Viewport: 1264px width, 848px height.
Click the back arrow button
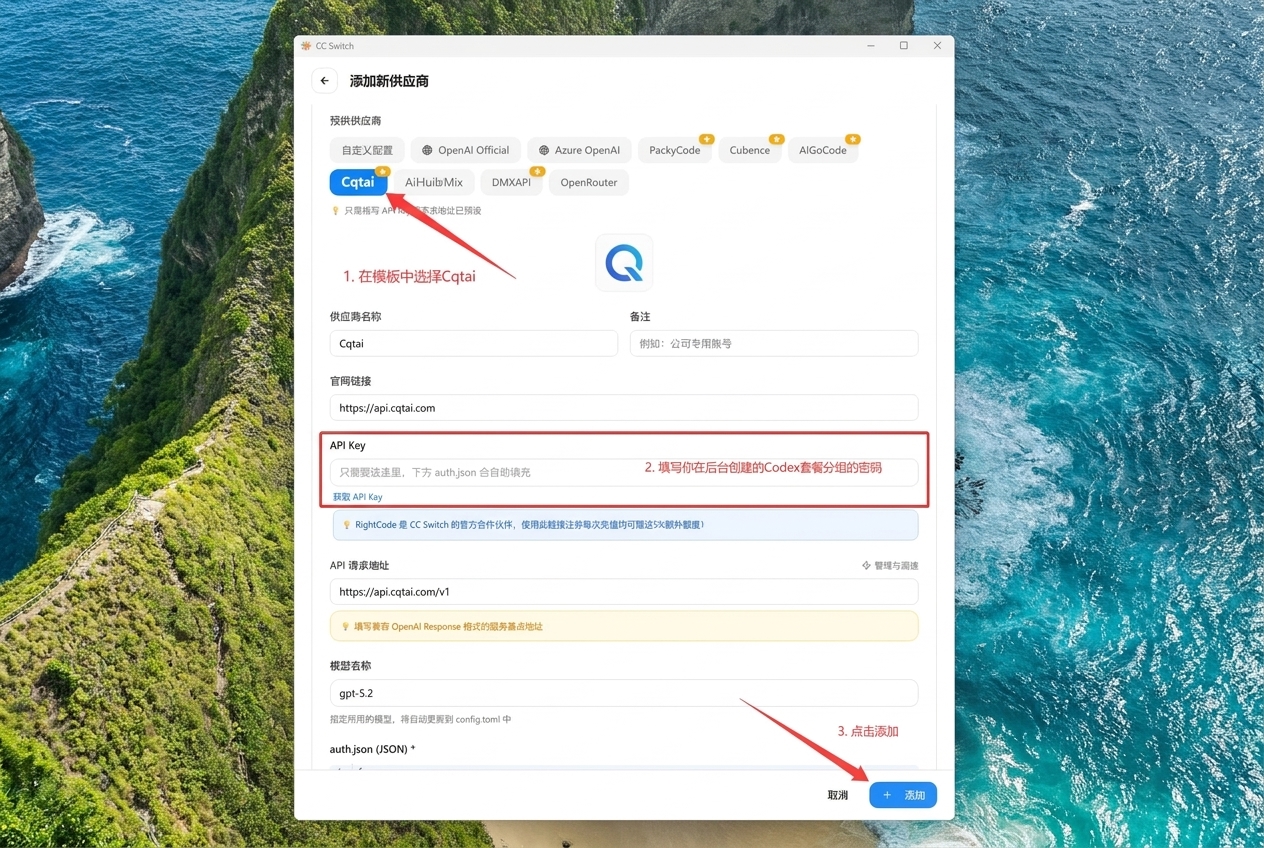(324, 81)
